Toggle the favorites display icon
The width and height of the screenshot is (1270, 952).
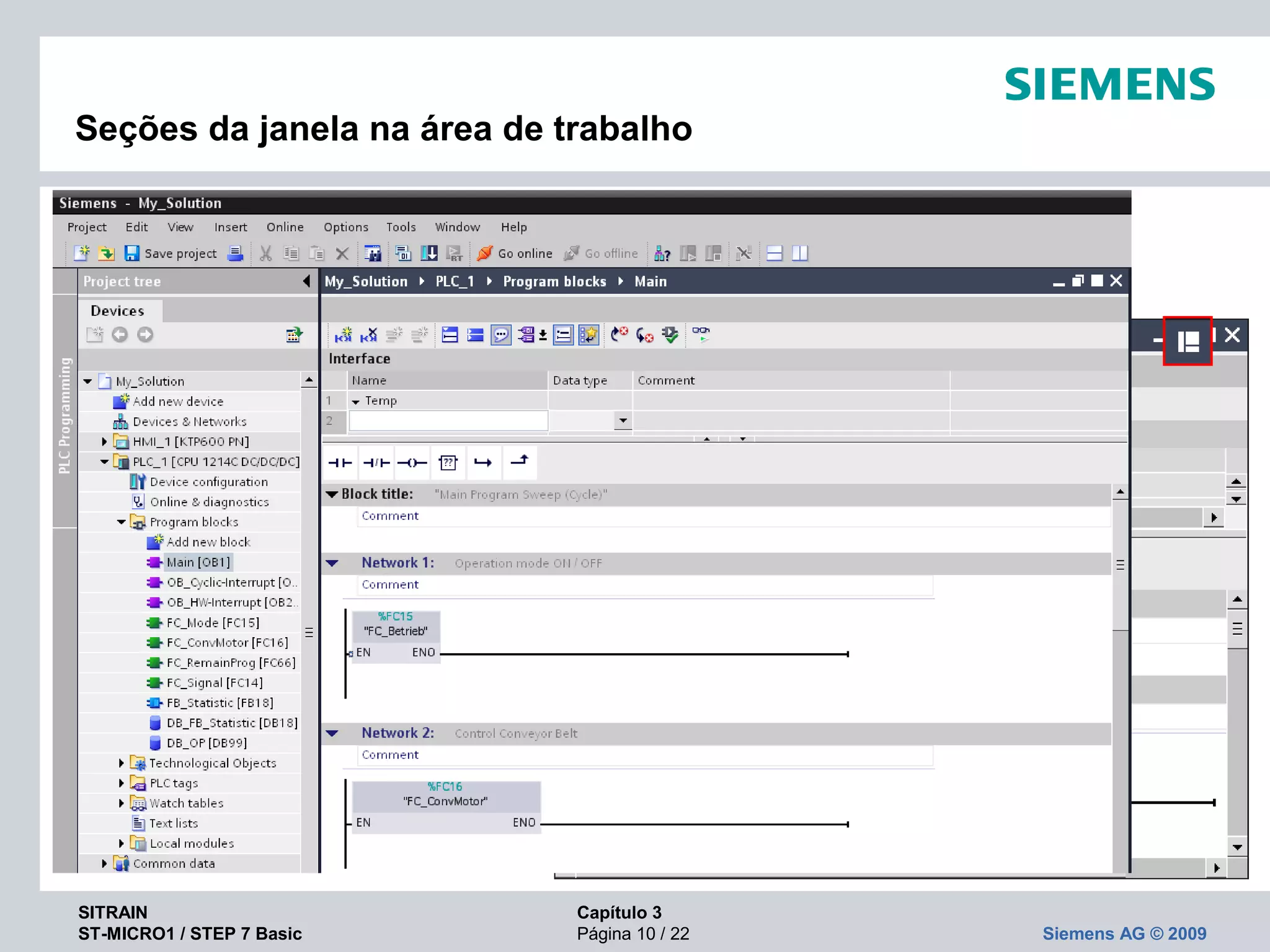[588, 335]
